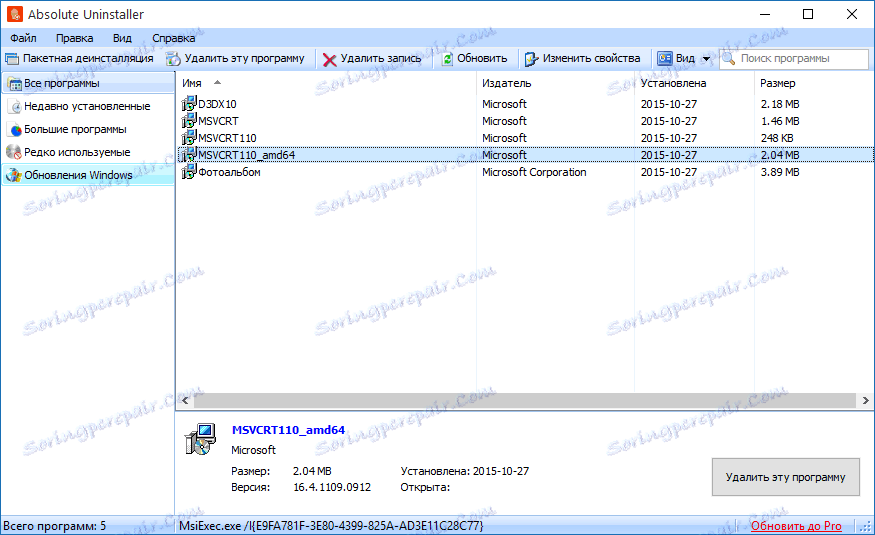This screenshot has width=875, height=535.
Task: Click the Все программы sidebar icon
Action: [15, 84]
